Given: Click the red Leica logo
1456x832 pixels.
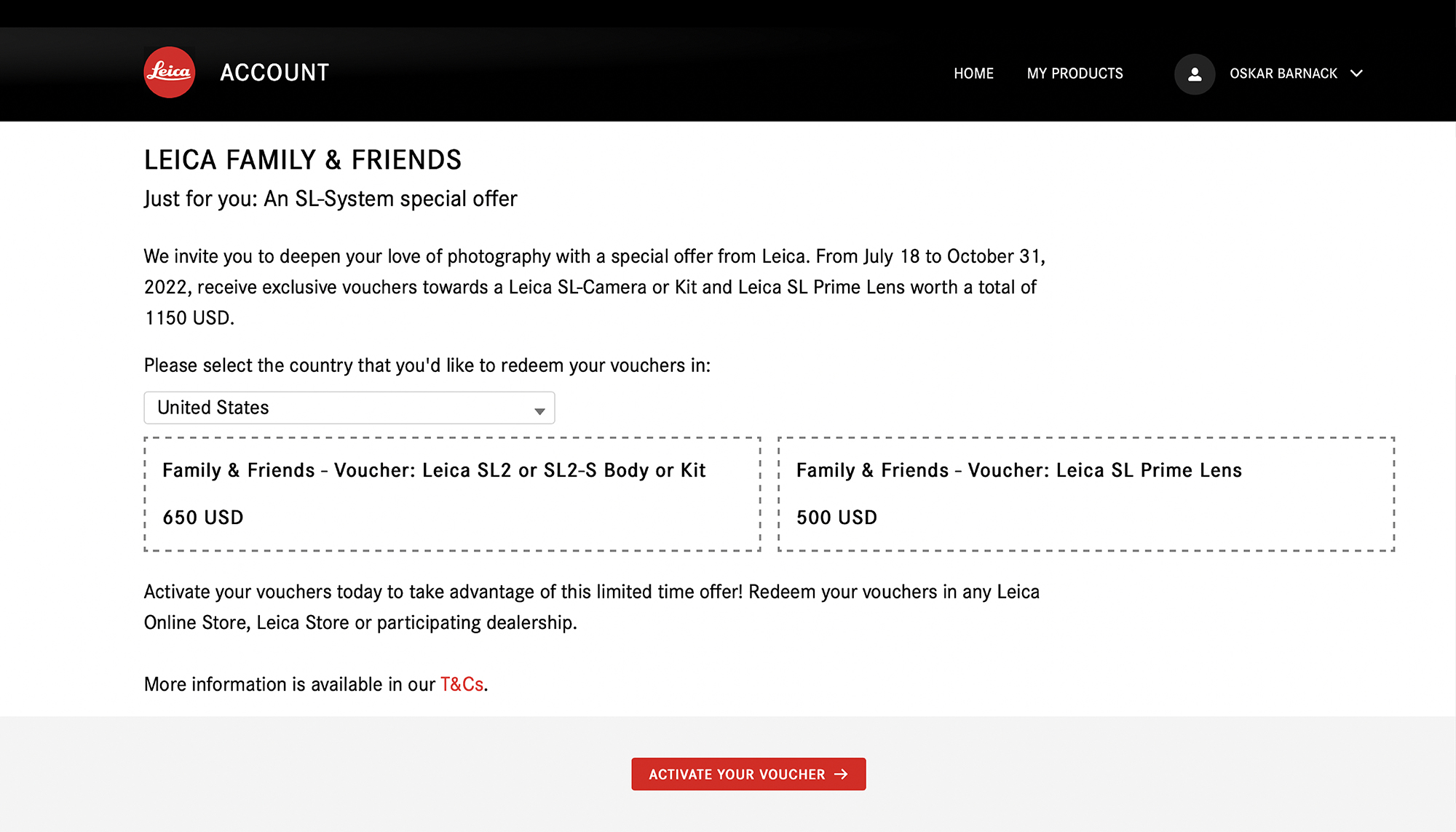Looking at the screenshot, I should click(x=170, y=73).
